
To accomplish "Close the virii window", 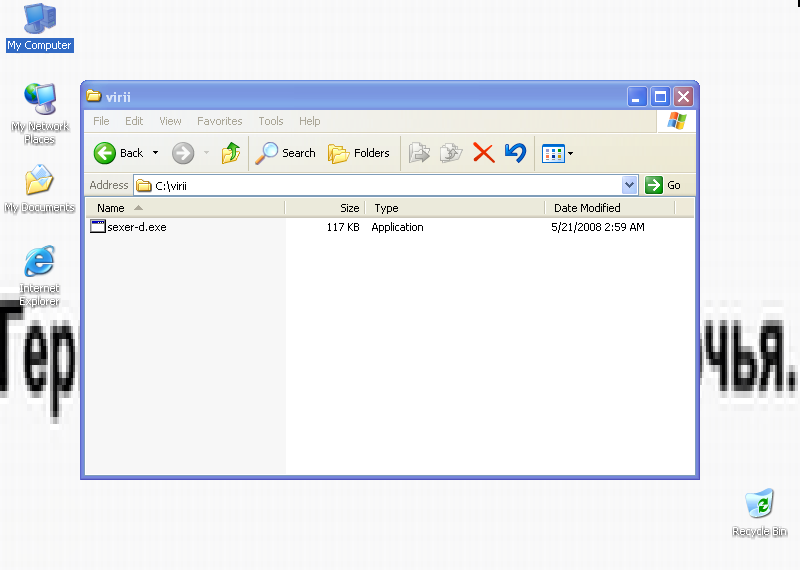I will click(x=683, y=96).
